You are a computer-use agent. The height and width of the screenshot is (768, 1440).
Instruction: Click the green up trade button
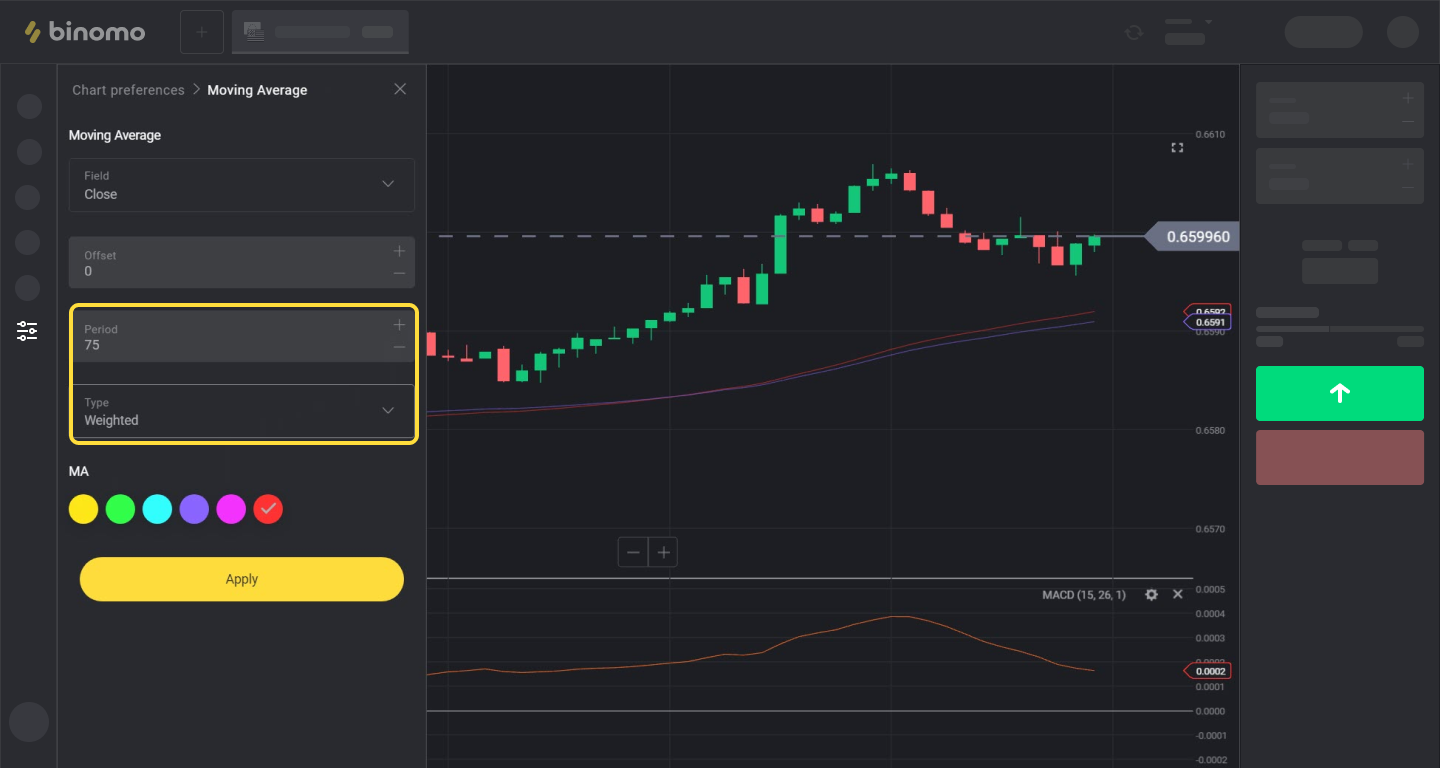point(1339,393)
